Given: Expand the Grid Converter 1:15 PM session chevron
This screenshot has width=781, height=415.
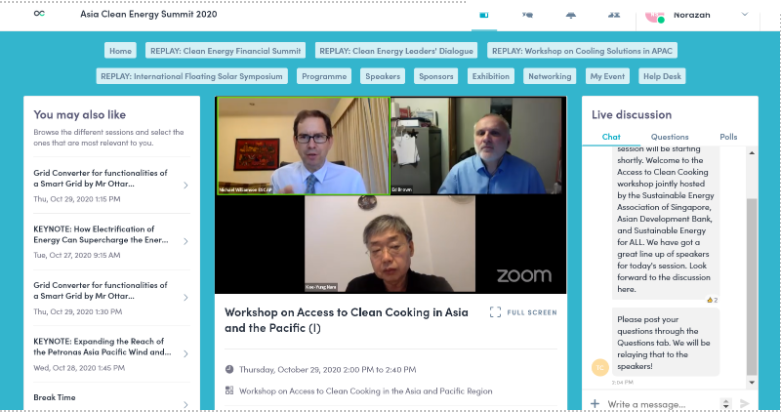Looking at the screenshot, I should tap(185, 185).
